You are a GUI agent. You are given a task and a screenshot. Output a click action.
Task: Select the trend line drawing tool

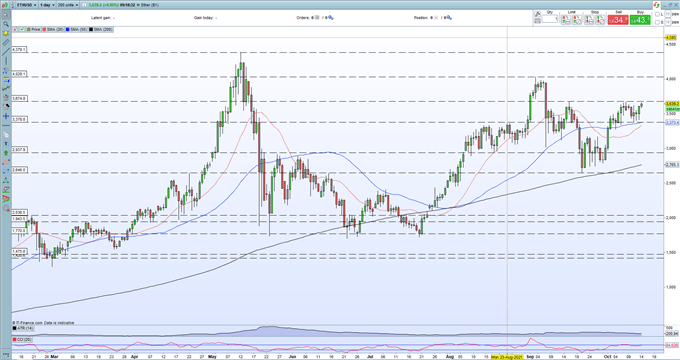pos(6,52)
